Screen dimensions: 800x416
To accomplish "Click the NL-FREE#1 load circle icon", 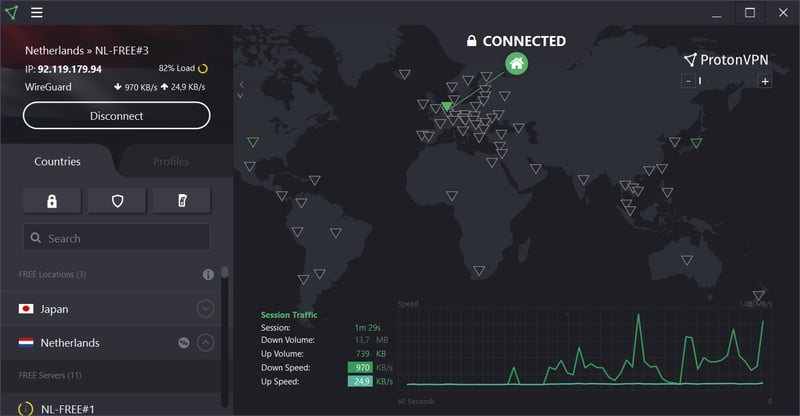I will pyautogui.click(x=26, y=409).
